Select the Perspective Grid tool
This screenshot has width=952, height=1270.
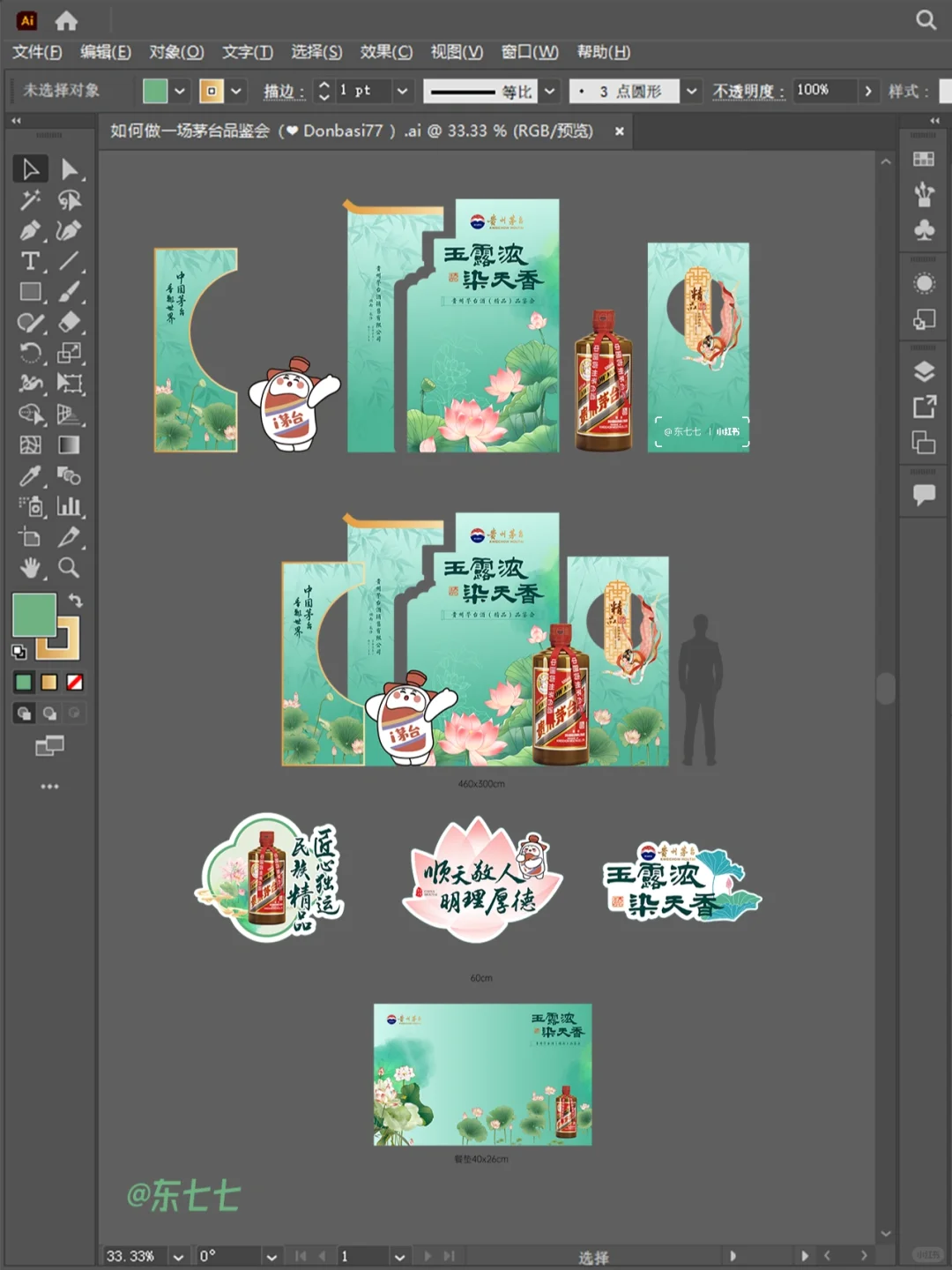click(x=70, y=415)
